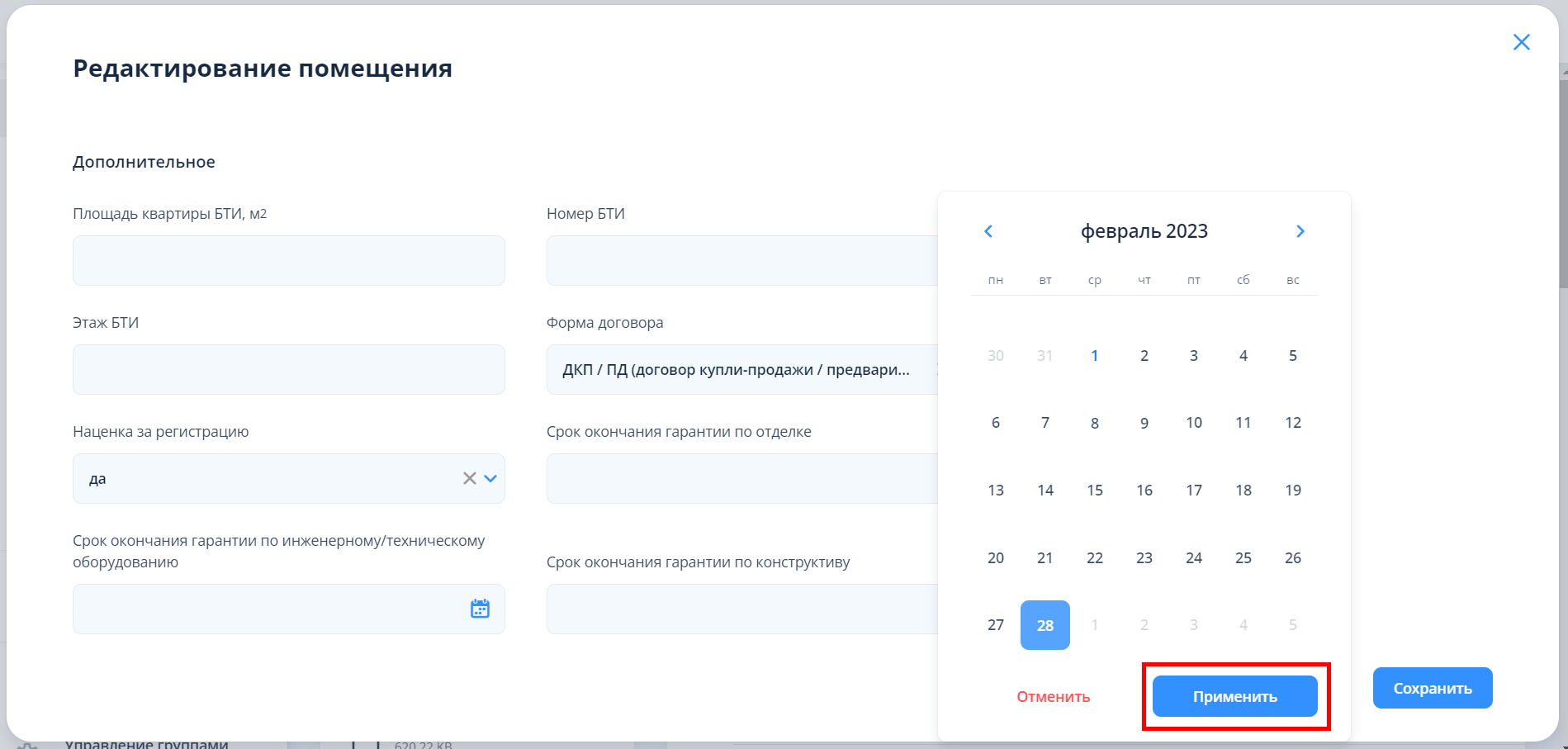
Task: Open the Форма договора dropdown
Action: coord(741,370)
